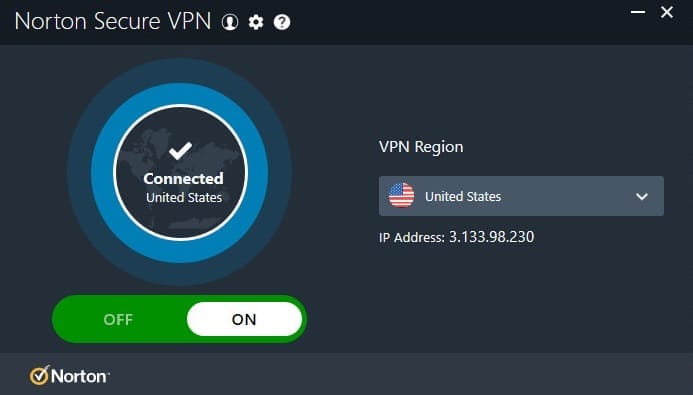Click the Norton Secure VPN title text

(x=113, y=21)
